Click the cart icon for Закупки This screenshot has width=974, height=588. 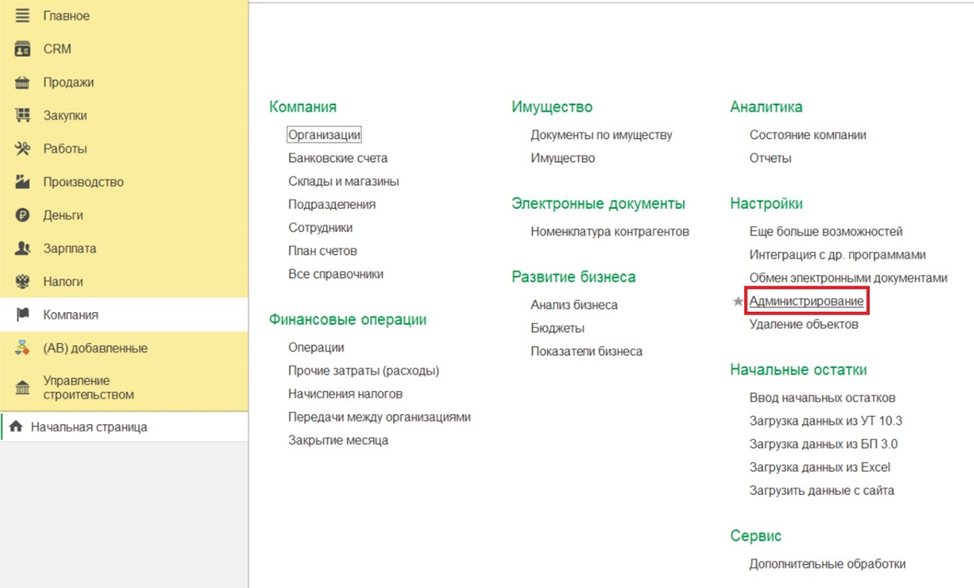coord(22,115)
